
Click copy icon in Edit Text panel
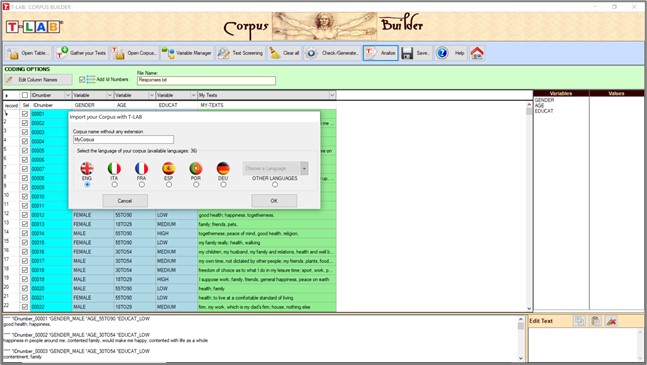tap(579, 321)
